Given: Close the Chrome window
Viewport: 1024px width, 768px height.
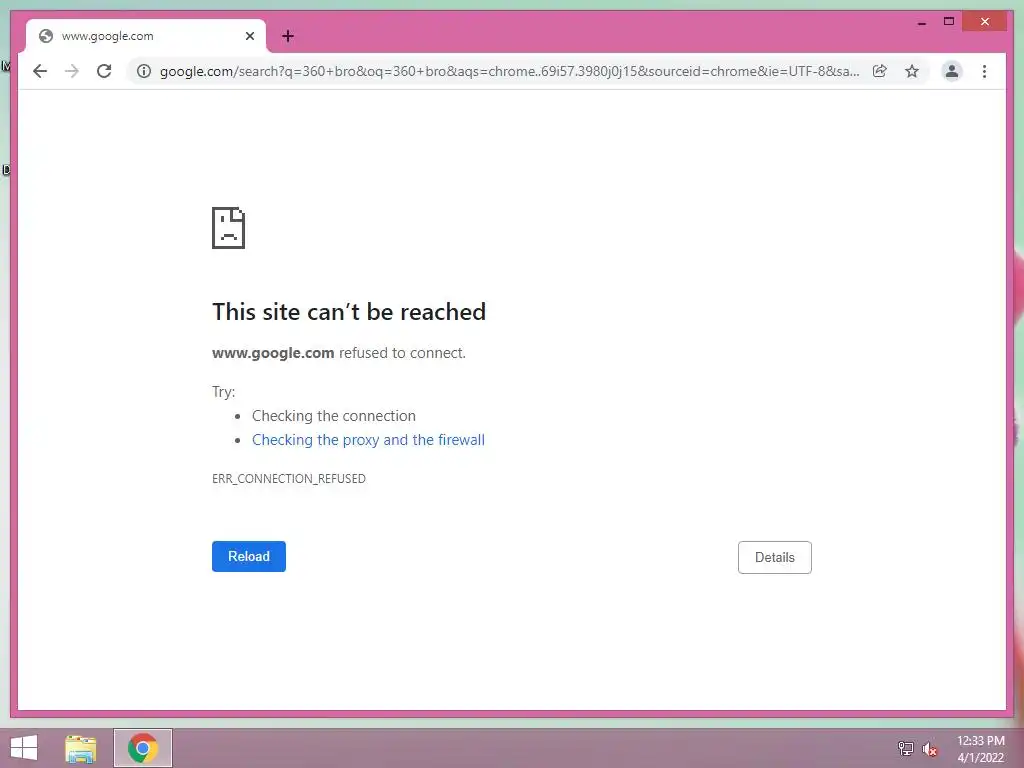Looking at the screenshot, I should [985, 22].
